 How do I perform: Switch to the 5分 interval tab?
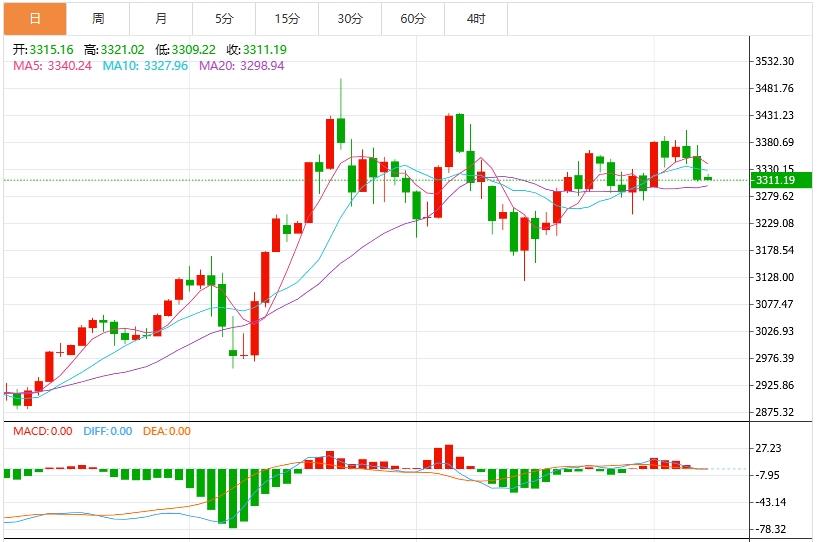point(224,18)
